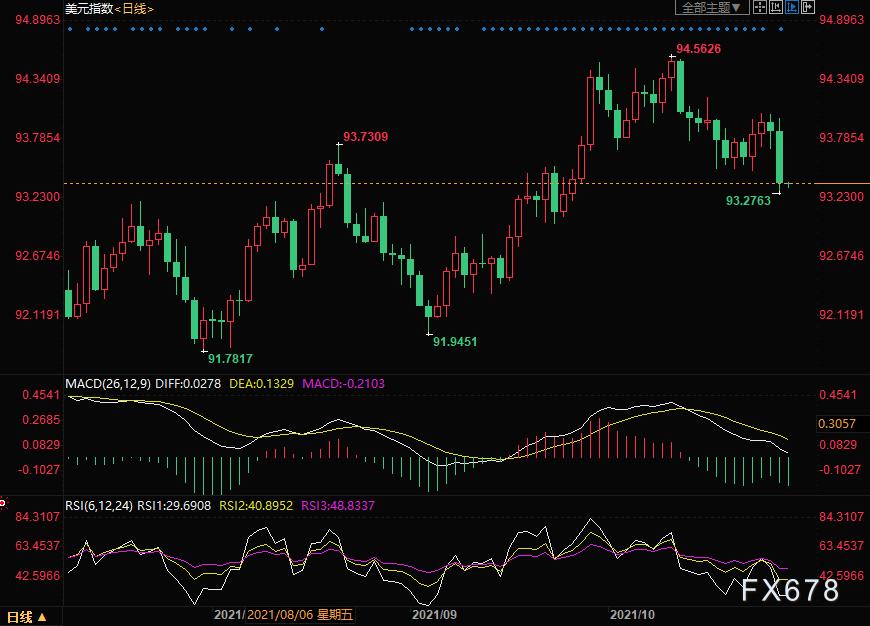
Task: Click the 2021/10 time axis label
Action: click(x=630, y=616)
